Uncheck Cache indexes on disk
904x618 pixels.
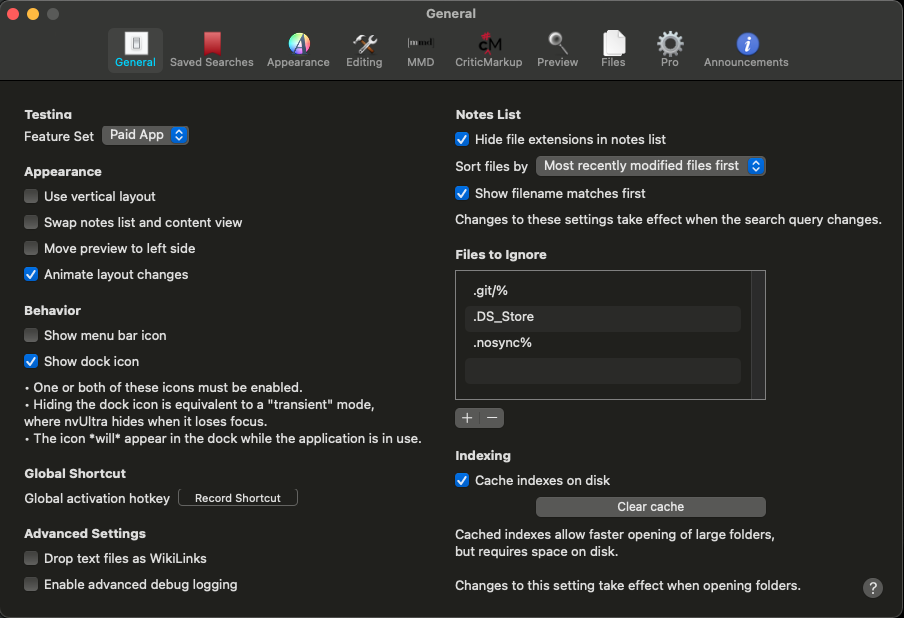pyautogui.click(x=462, y=481)
